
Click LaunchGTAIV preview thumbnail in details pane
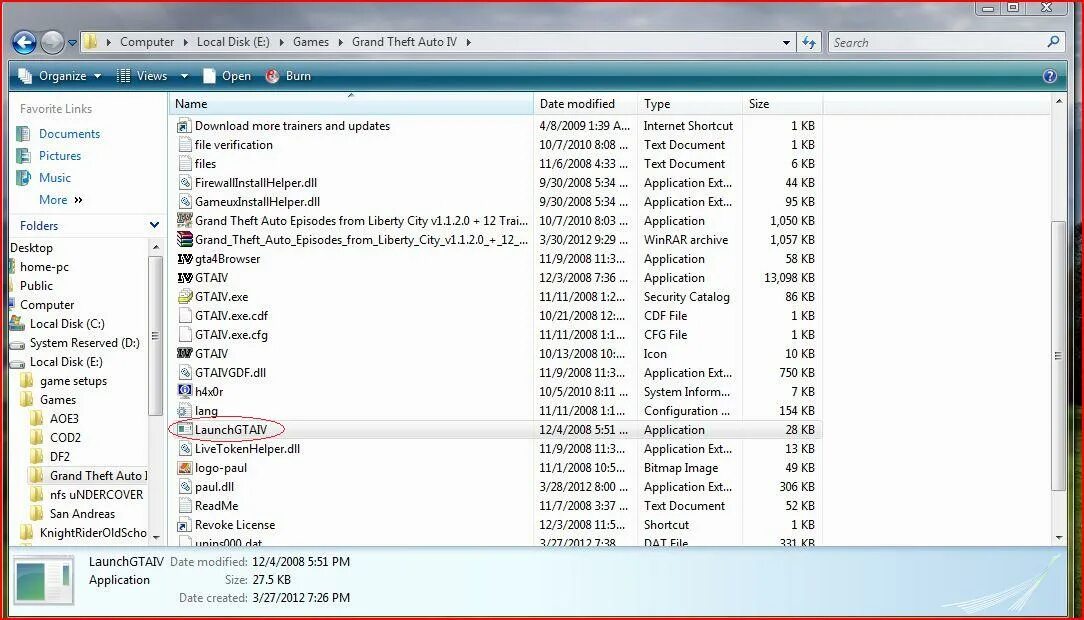point(44,581)
